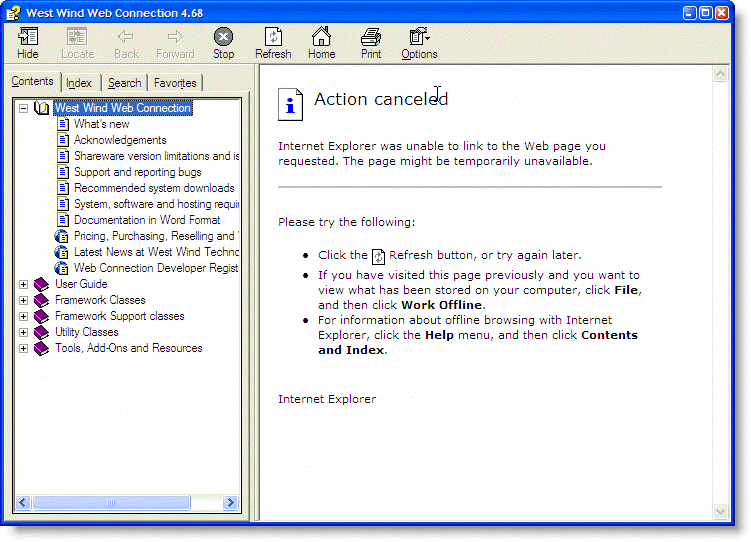
Task: Open the Favorites tab
Action: click(175, 83)
